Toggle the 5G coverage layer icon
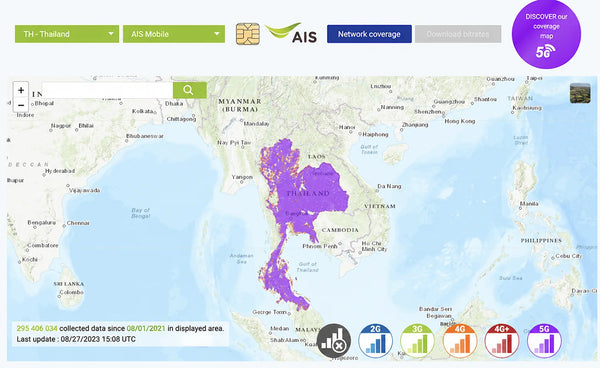This screenshot has width=600, height=368. click(544, 340)
